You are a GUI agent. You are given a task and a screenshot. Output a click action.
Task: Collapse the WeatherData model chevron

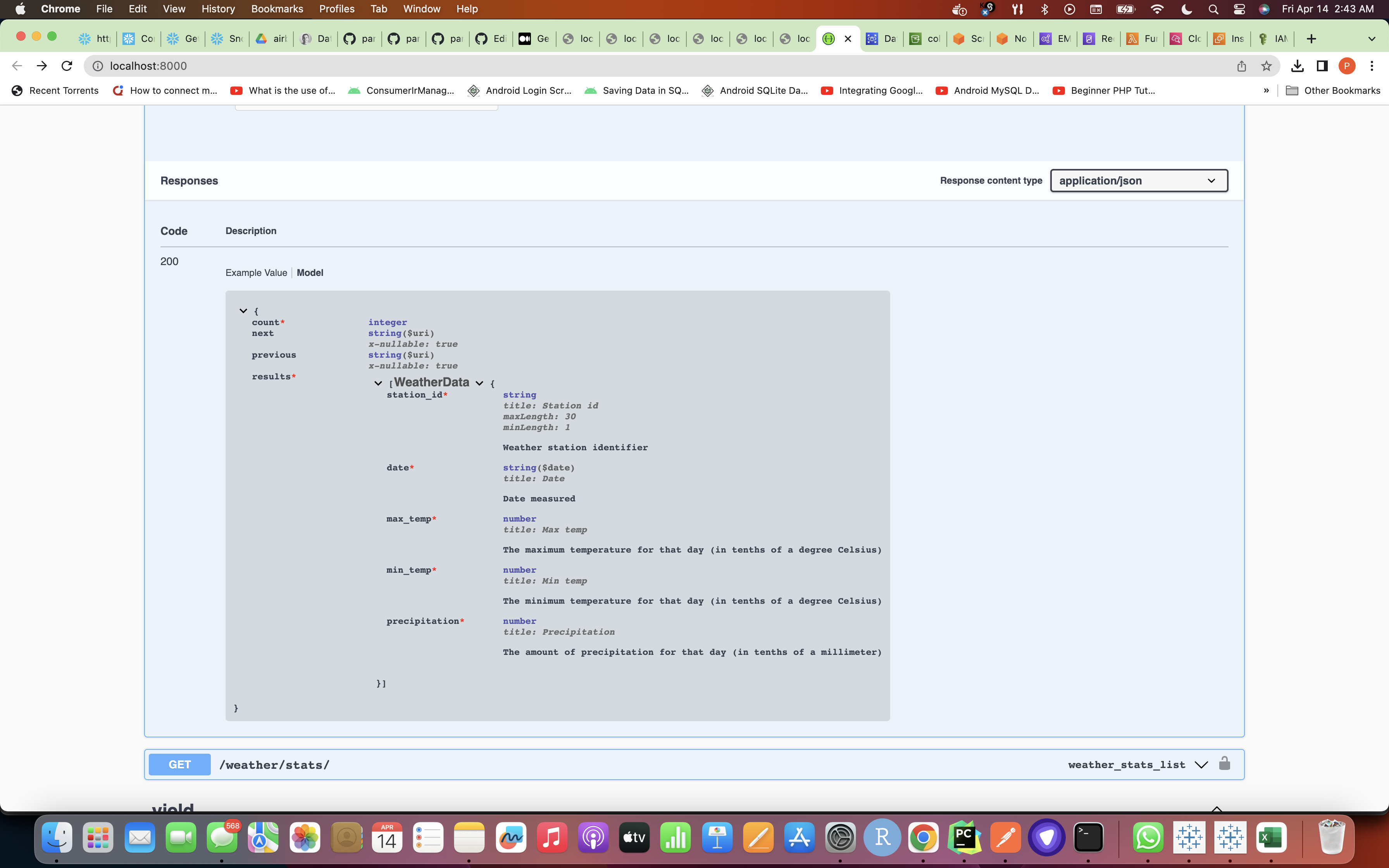pos(479,383)
